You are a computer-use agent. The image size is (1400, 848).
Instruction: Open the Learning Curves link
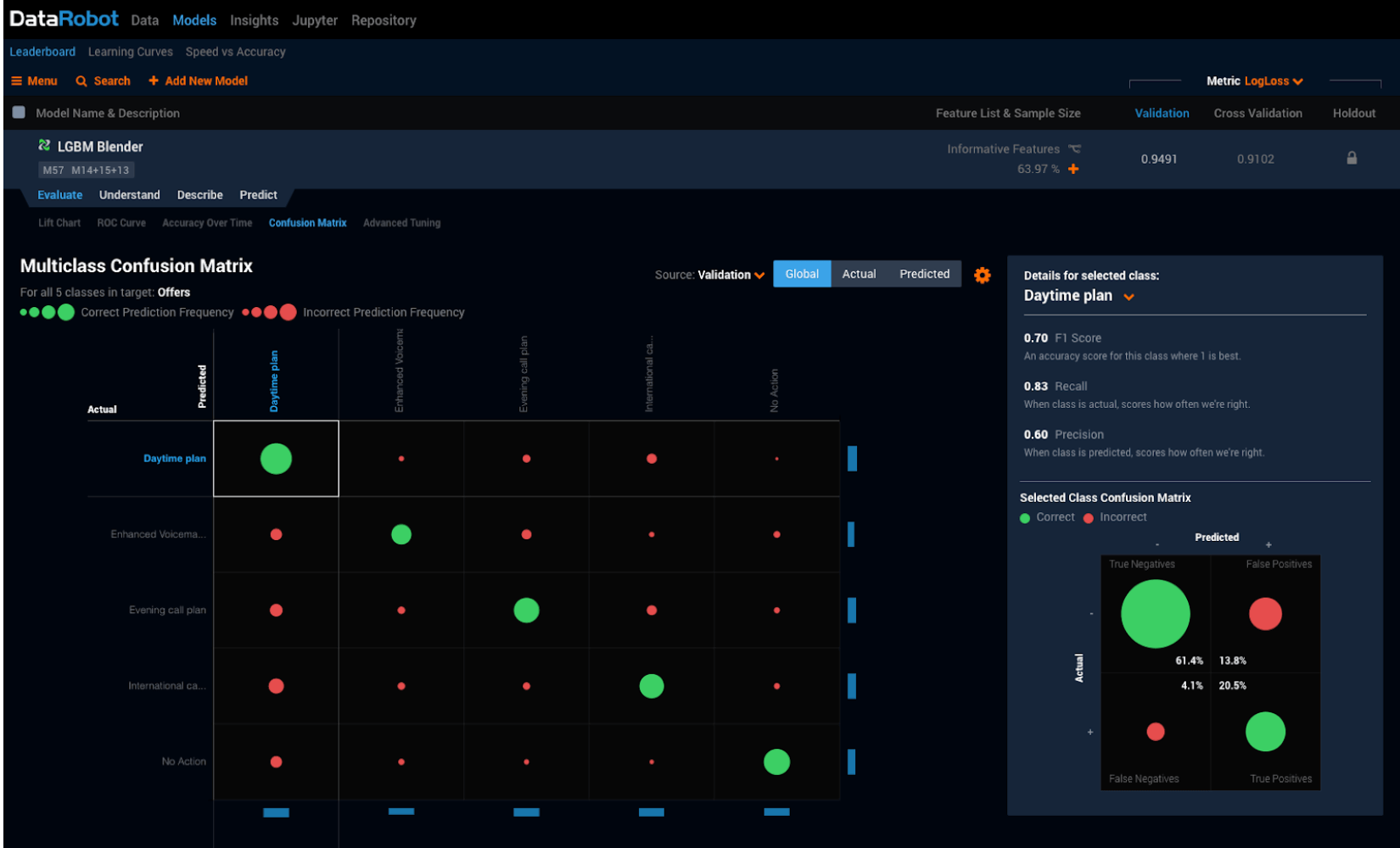coord(130,52)
